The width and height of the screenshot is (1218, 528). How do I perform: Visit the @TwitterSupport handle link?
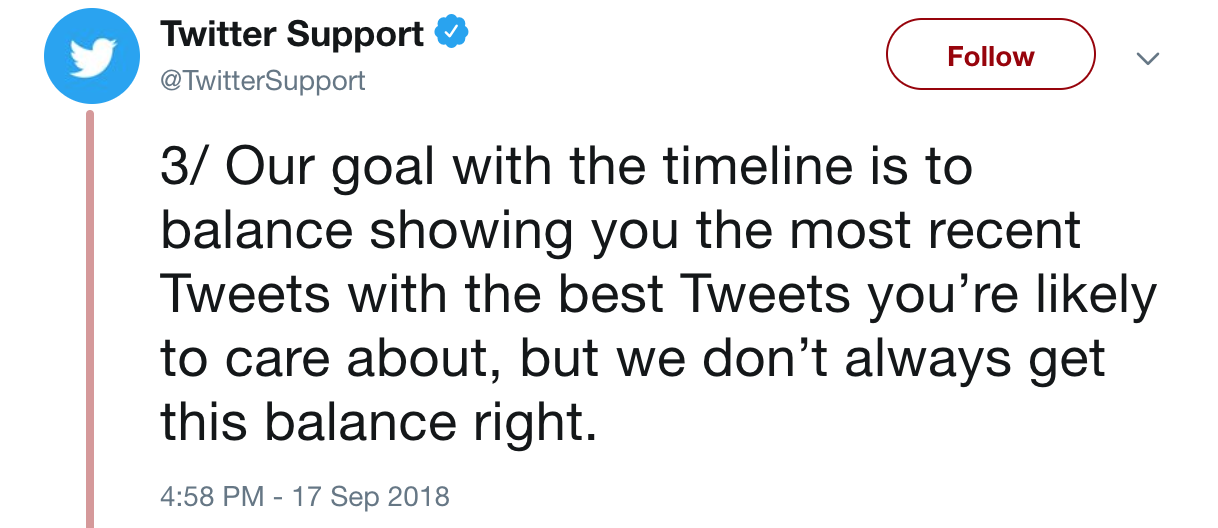pyautogui.click(x=263, y=80)
